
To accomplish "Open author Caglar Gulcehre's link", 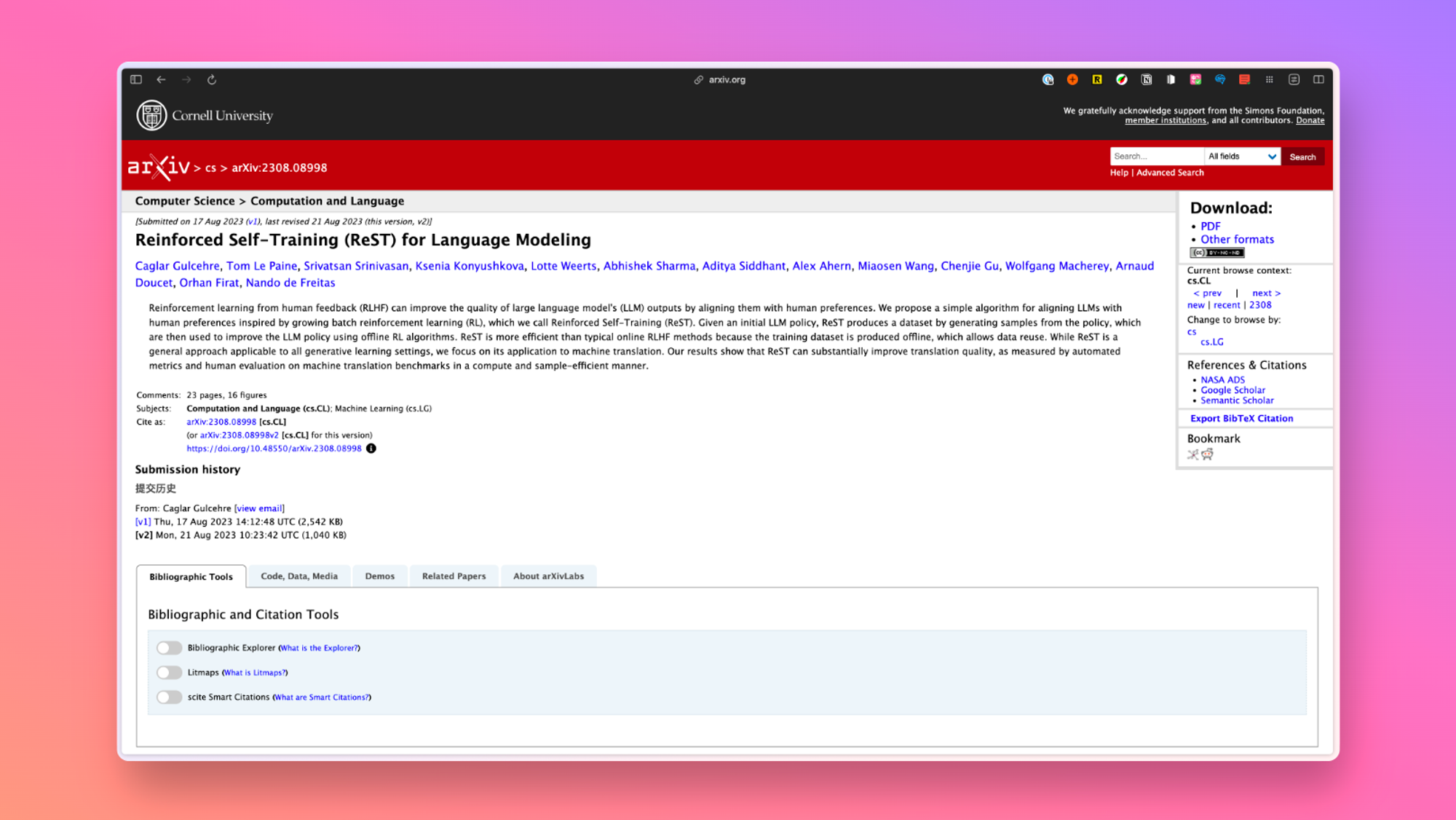I will (177, 266).
